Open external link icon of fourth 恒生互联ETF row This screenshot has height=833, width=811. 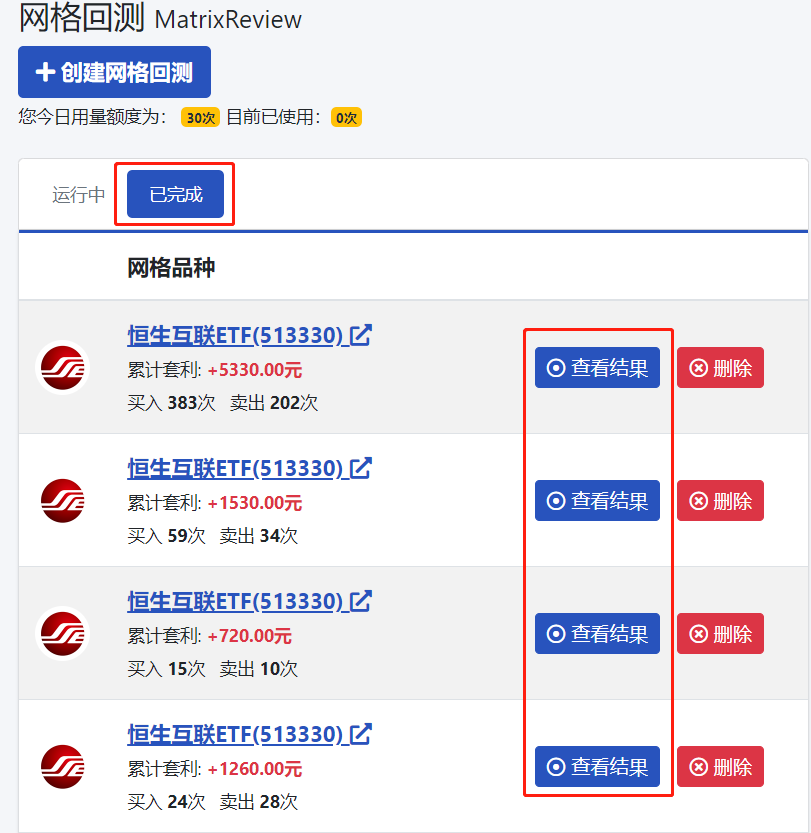(361, 734)
